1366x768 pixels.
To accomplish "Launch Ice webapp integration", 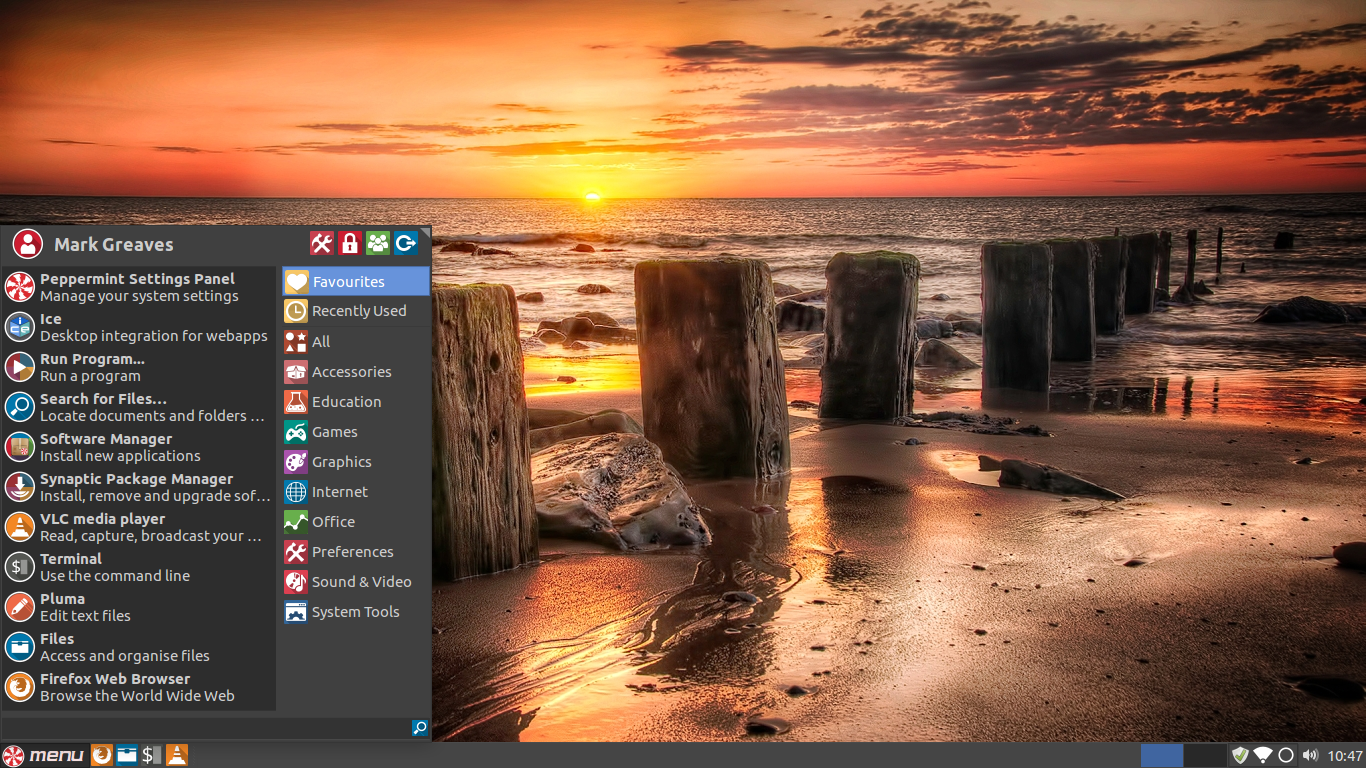I will (139, 327).
